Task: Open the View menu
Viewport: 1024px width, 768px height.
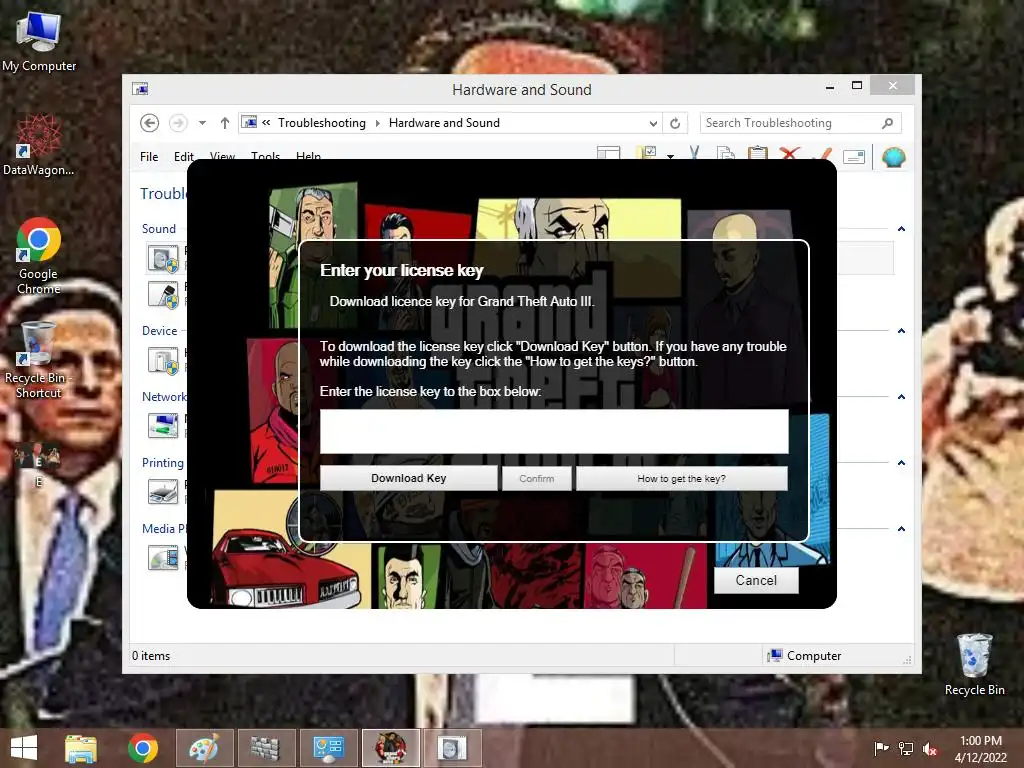Action: [222, 156]
